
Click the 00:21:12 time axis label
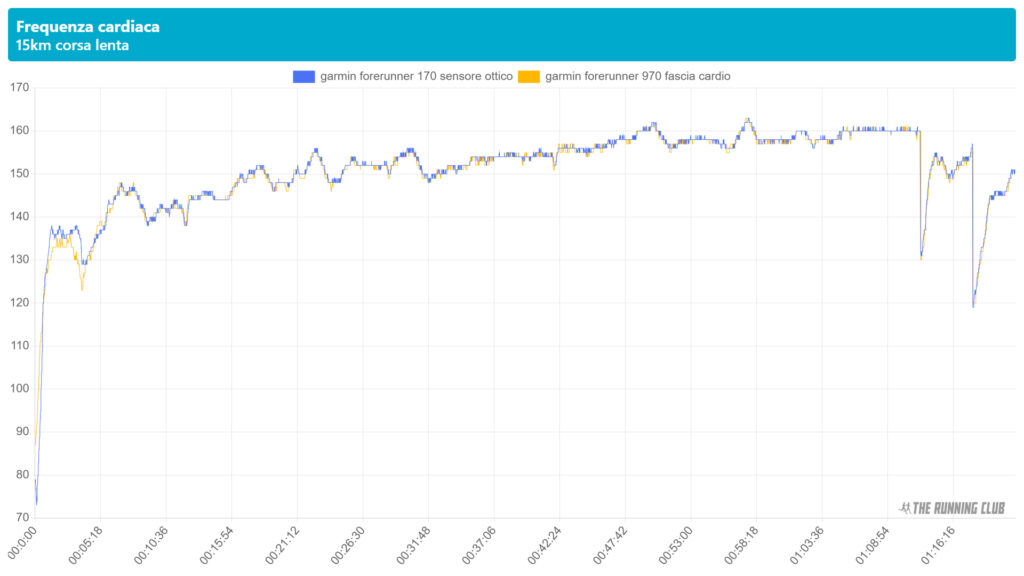point(282,545)
